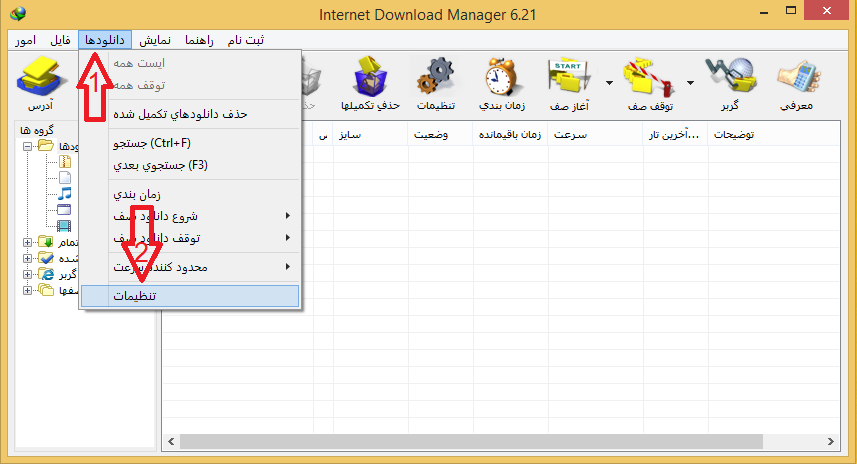857x464 pixels.
Task: Expand the Queues tree node
Action: click(27, 290)
